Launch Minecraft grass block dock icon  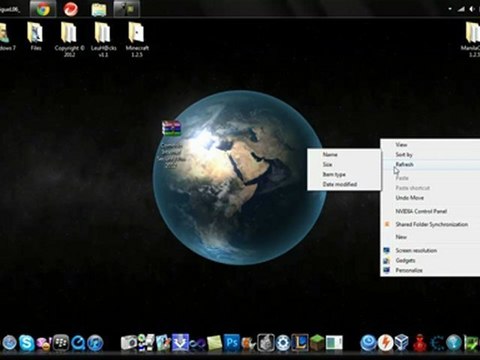tap(317, 343)
